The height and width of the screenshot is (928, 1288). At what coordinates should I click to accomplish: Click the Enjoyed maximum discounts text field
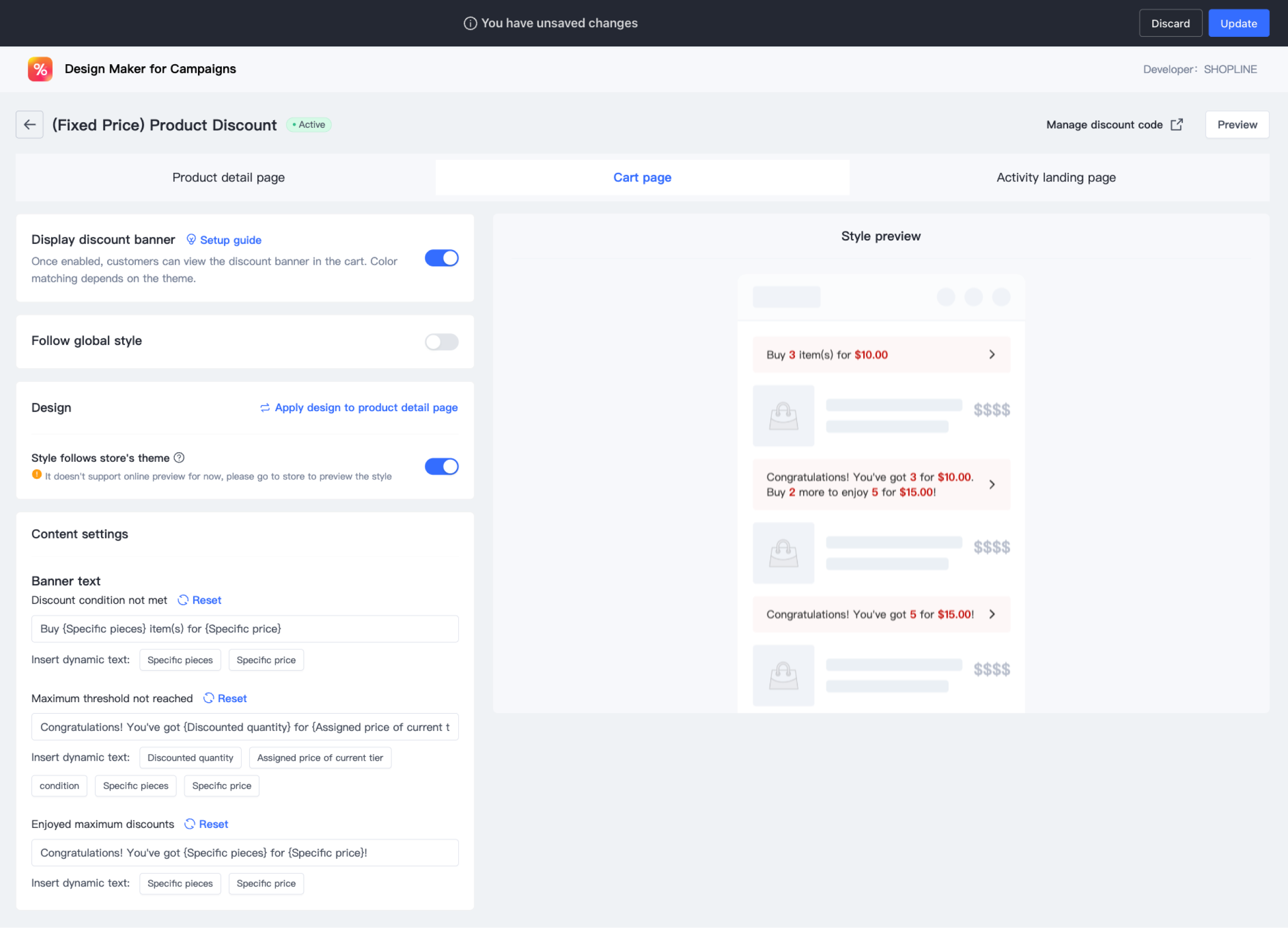point(245,852)
